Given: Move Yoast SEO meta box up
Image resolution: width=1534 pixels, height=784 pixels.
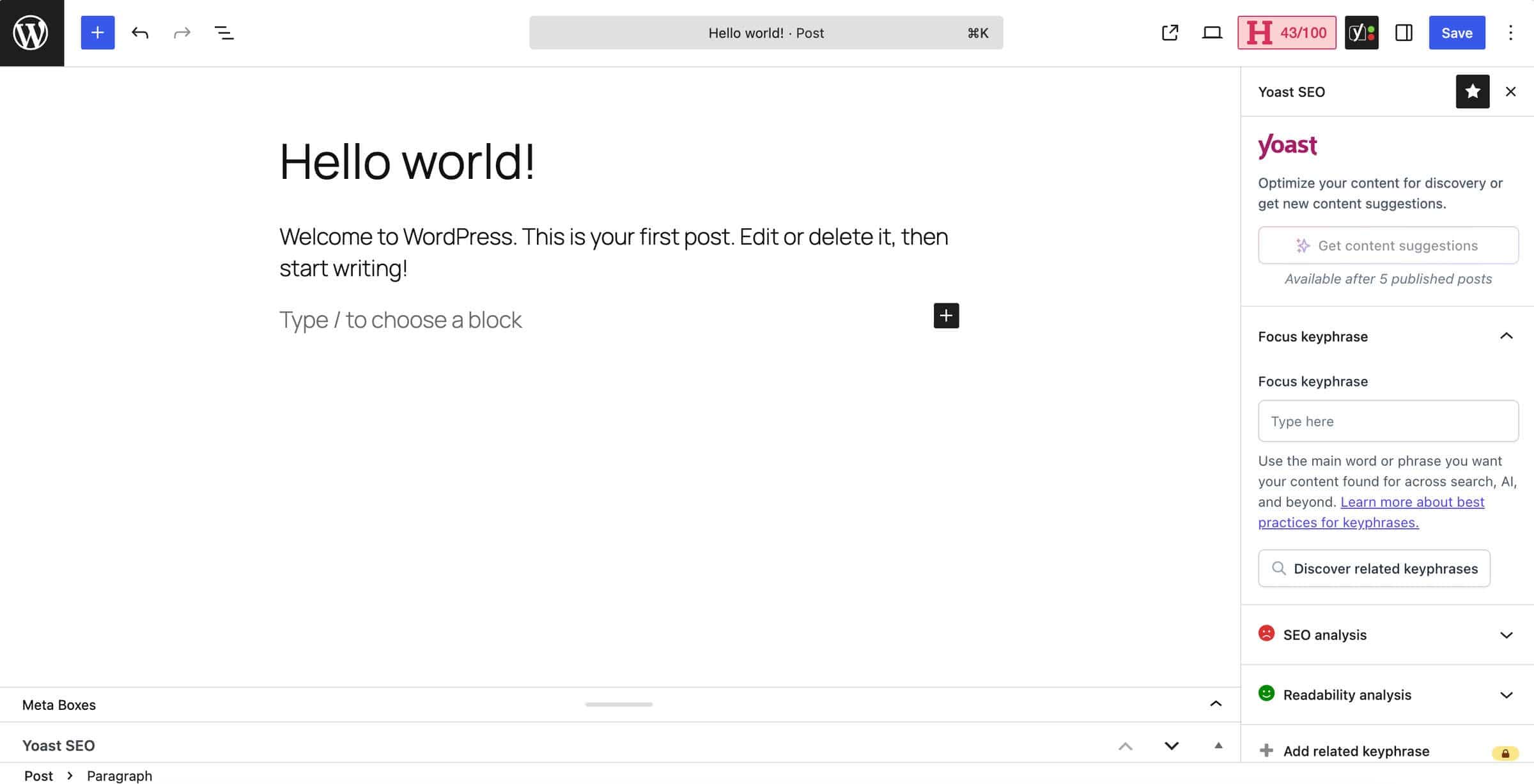Looking at the screenshot, I should (1126, 746).
